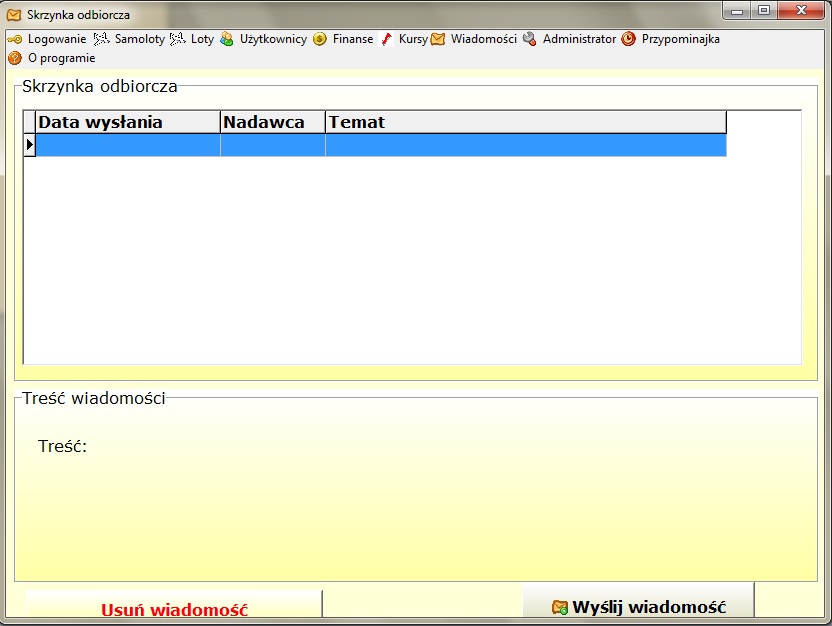Image resolution: width=832 pixels, height=626 pixels.
Task: Select the row via its arrow marker
Action: click(x=30, y=145)
